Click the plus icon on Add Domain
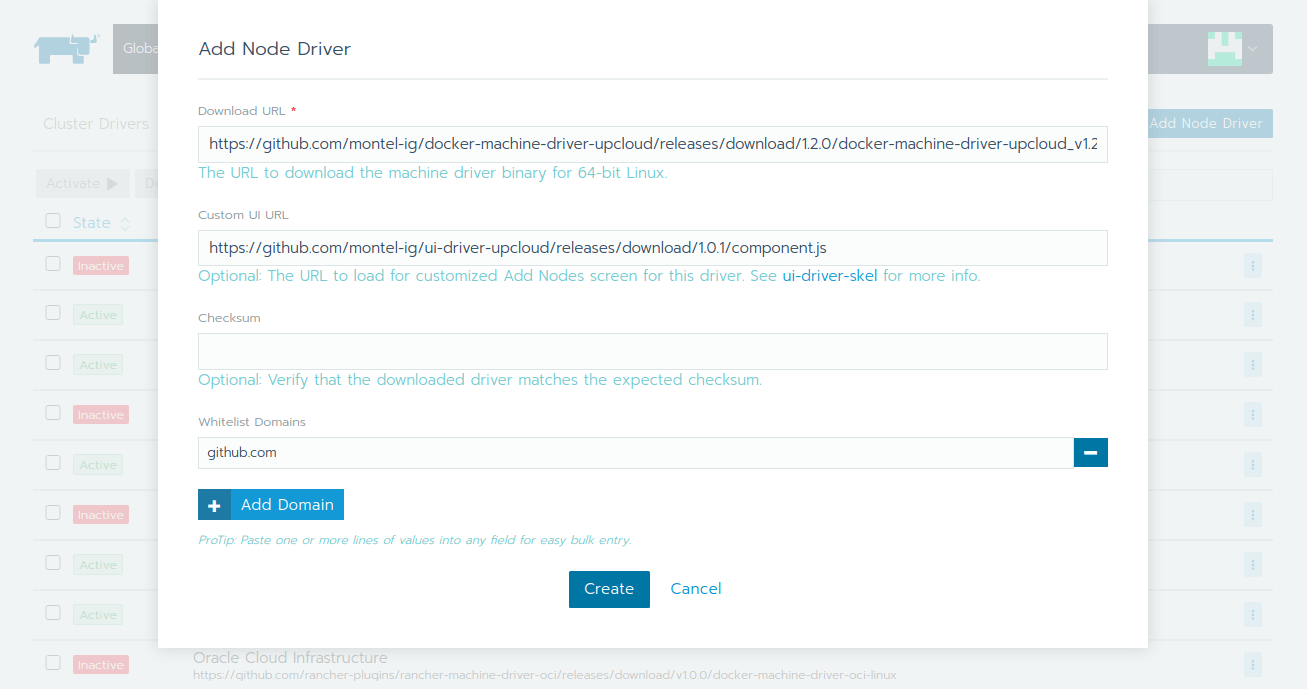 coord(214,504)
